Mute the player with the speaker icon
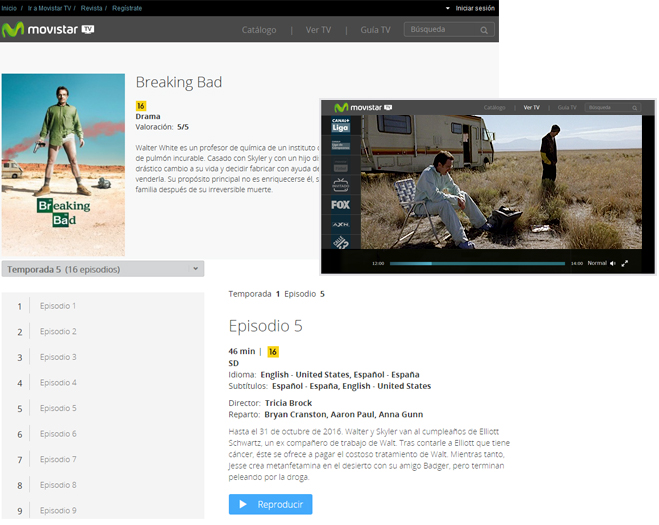This screenshot has height=525, width=659. pos(613,264)
